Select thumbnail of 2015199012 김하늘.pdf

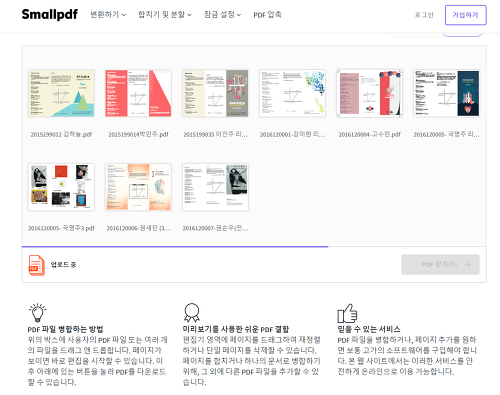click(x=61, y=93)
